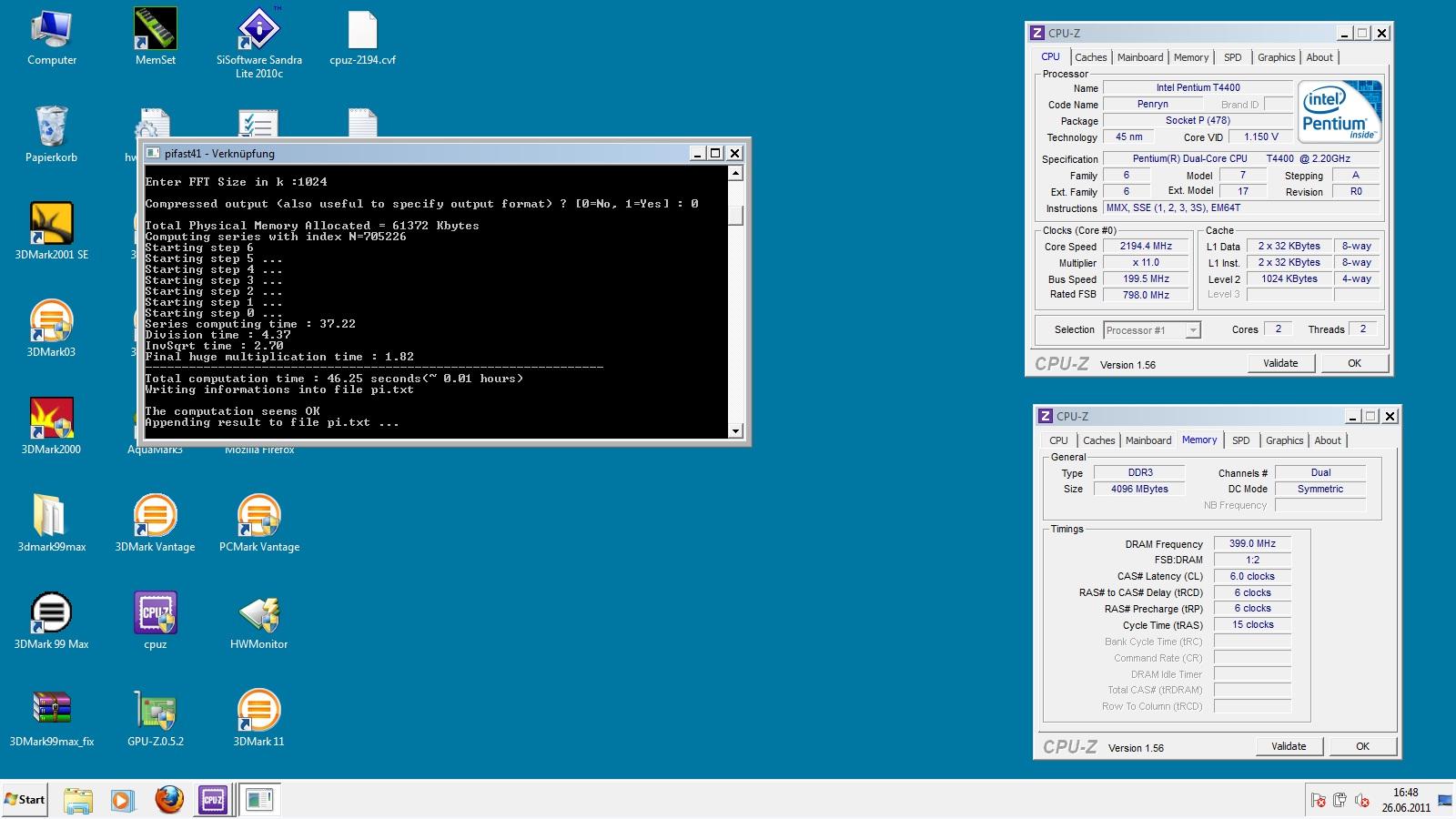The width and height of the screenshot is (1456, 819).
Task: Launch PCMark Vantage shortcut
Action: [259, 524]
